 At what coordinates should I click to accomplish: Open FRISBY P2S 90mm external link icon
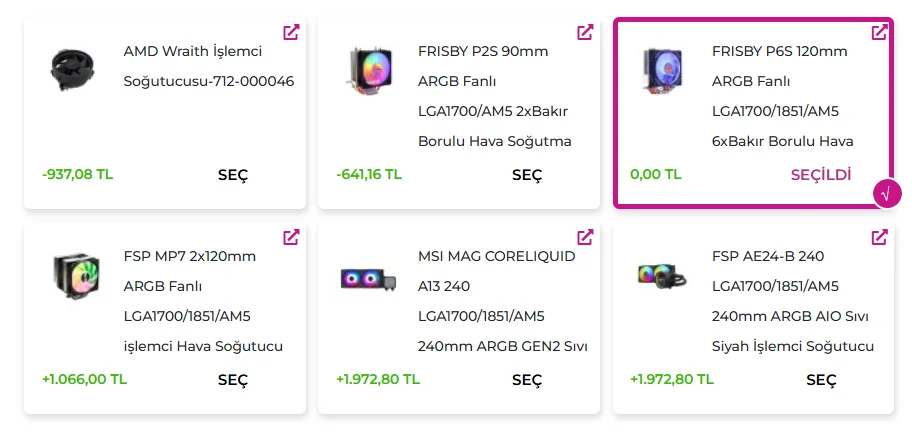tap(585, 32)
